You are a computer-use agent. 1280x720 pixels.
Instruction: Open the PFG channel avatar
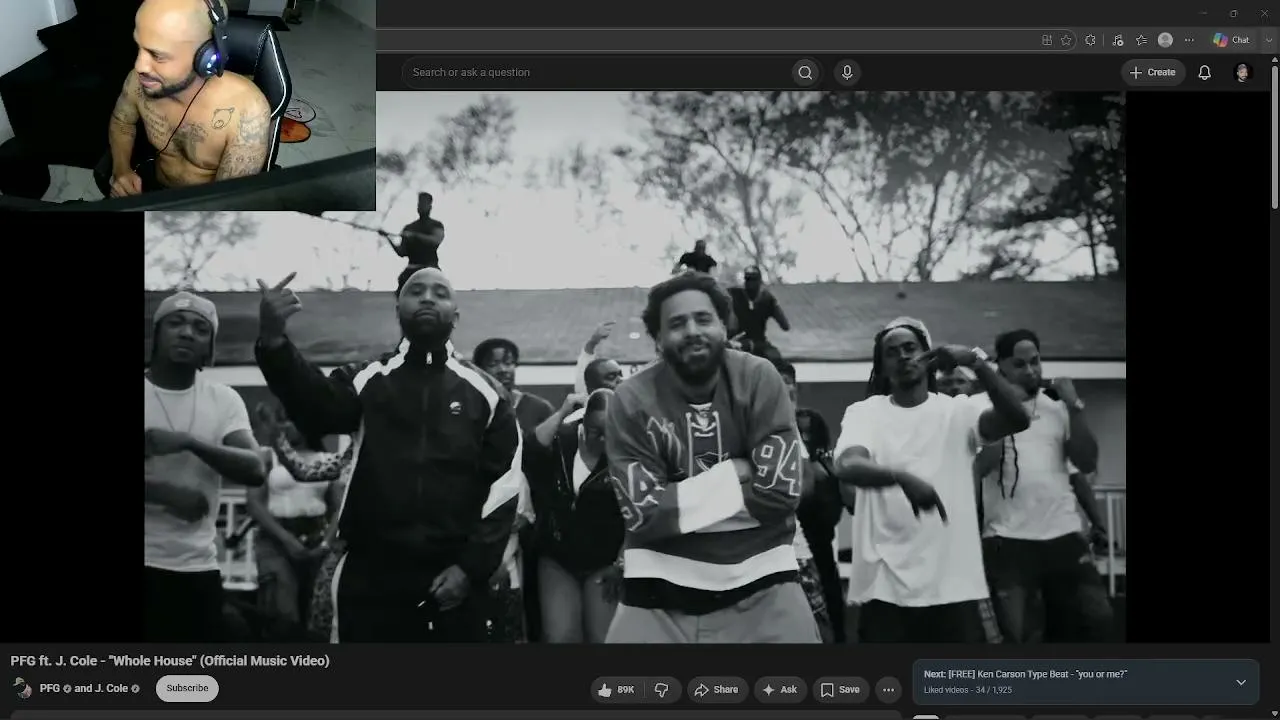22,688
